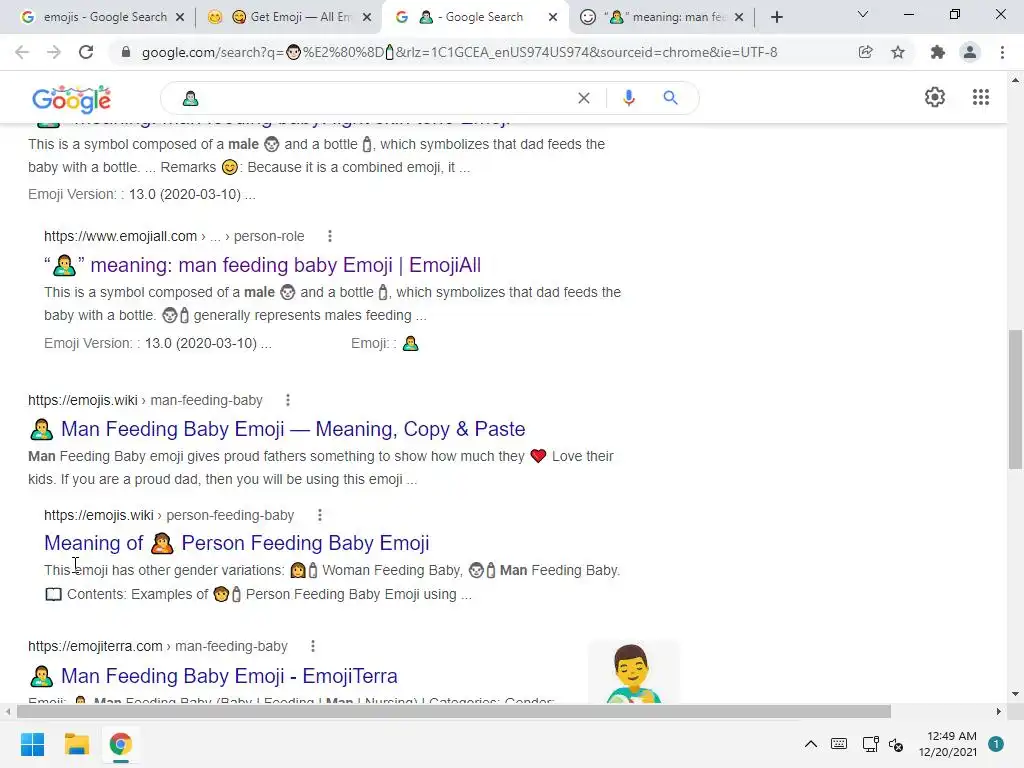Click the emojis.wiki man-feeding-baby URL
Image resolution: width=1024 pixels, height=768 pixels.
coord(145,400)
